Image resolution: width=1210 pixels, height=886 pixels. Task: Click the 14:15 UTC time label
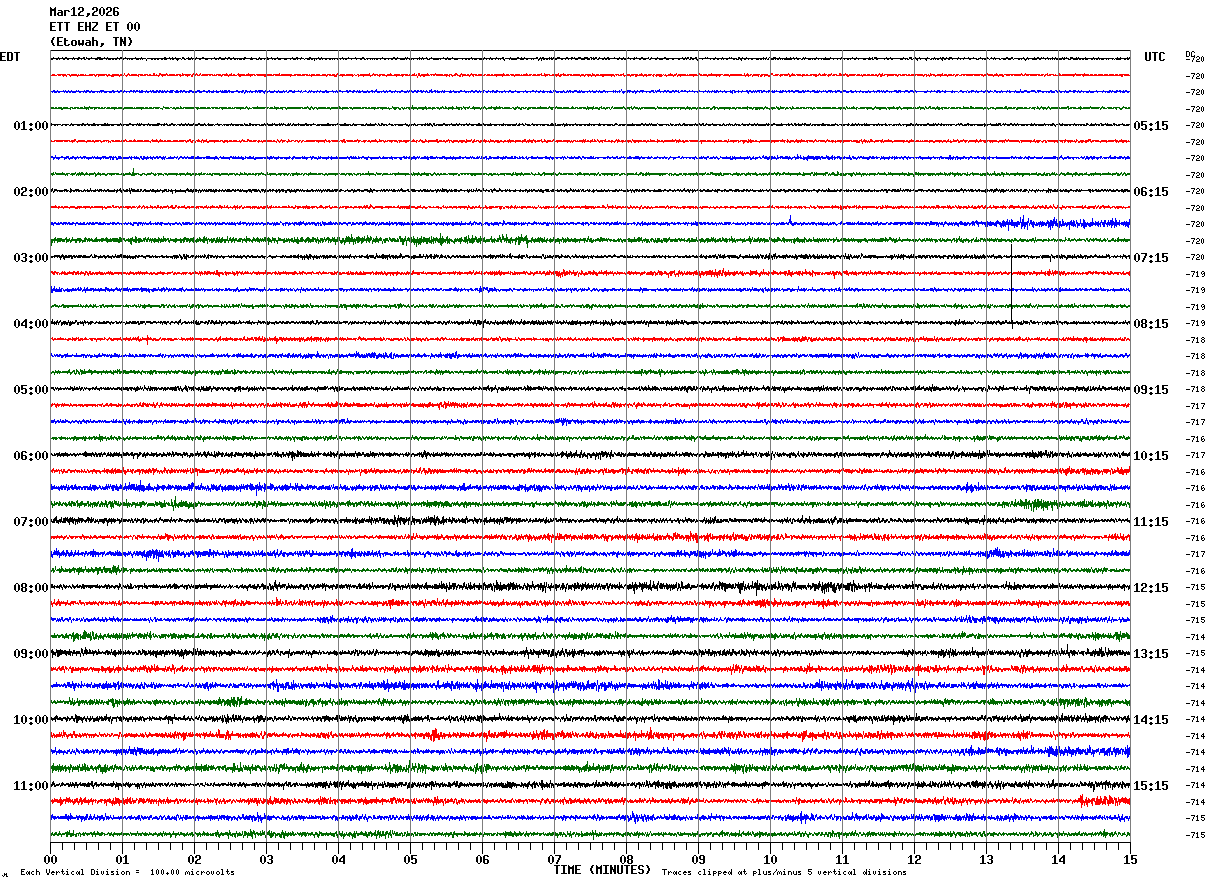[1151, 720]
